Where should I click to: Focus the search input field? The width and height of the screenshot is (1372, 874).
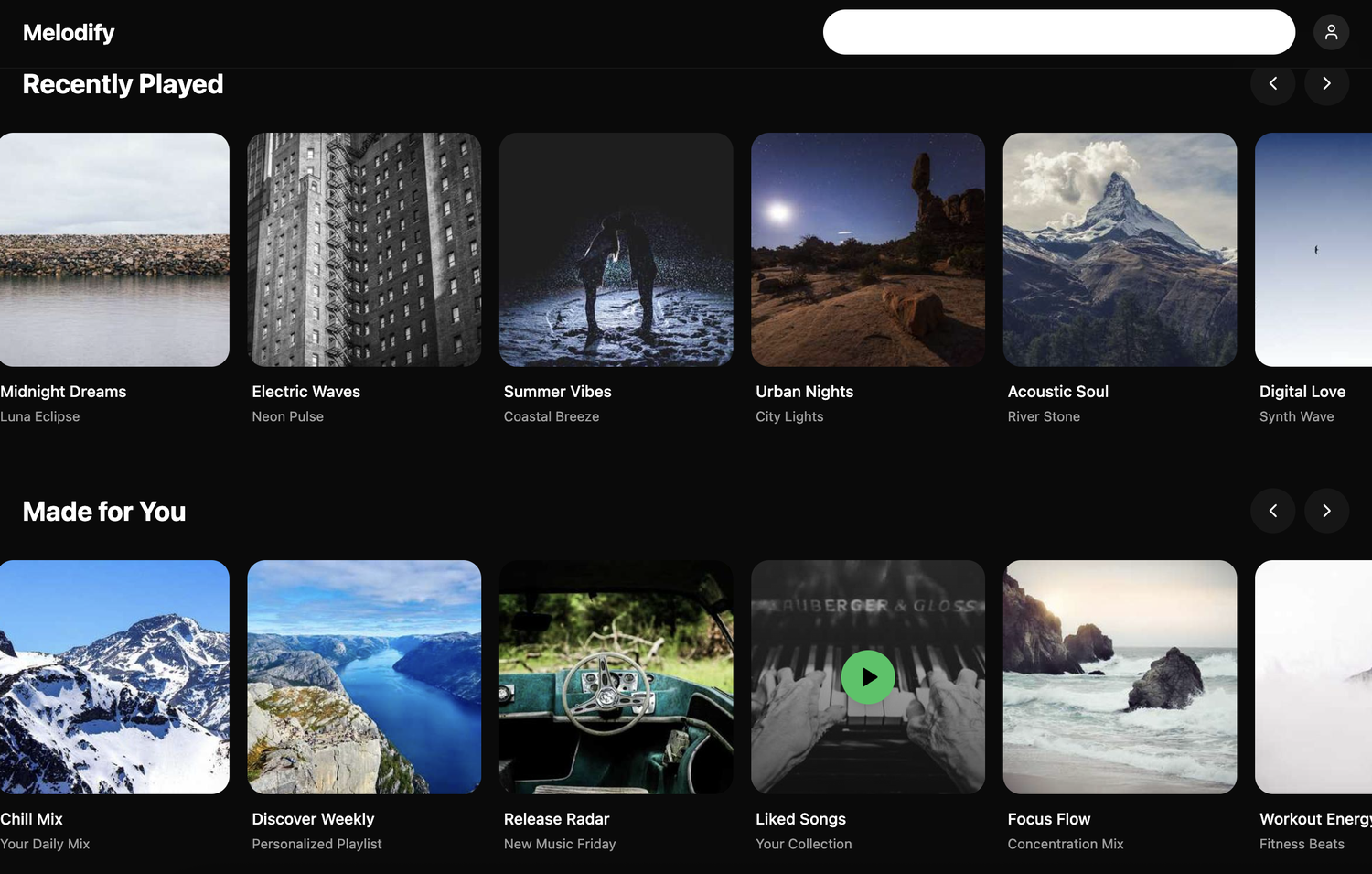click(x=1058, y=32)
